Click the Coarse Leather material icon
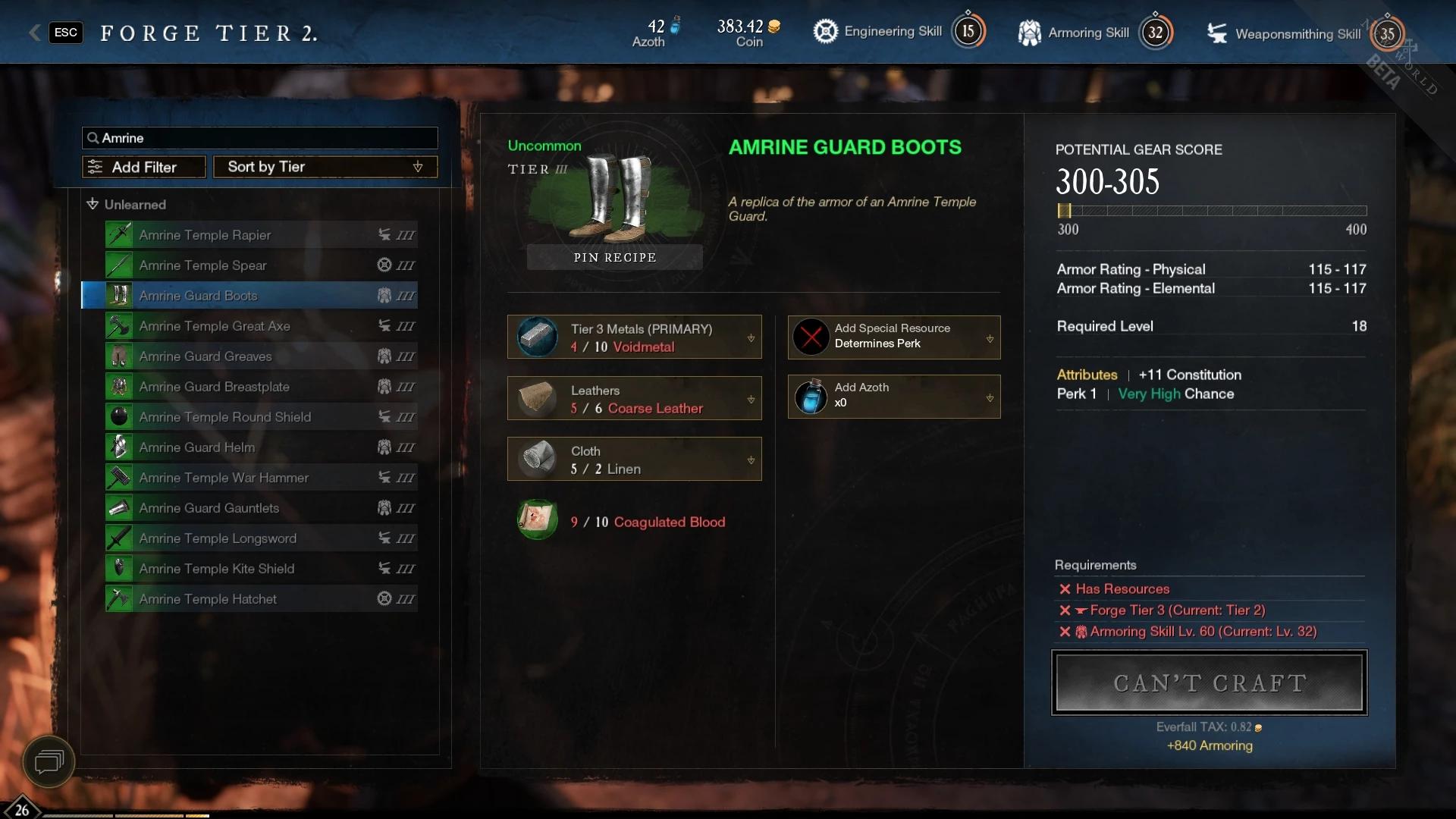The width and height of the screenshot is (1456, 819). (538, 398)
